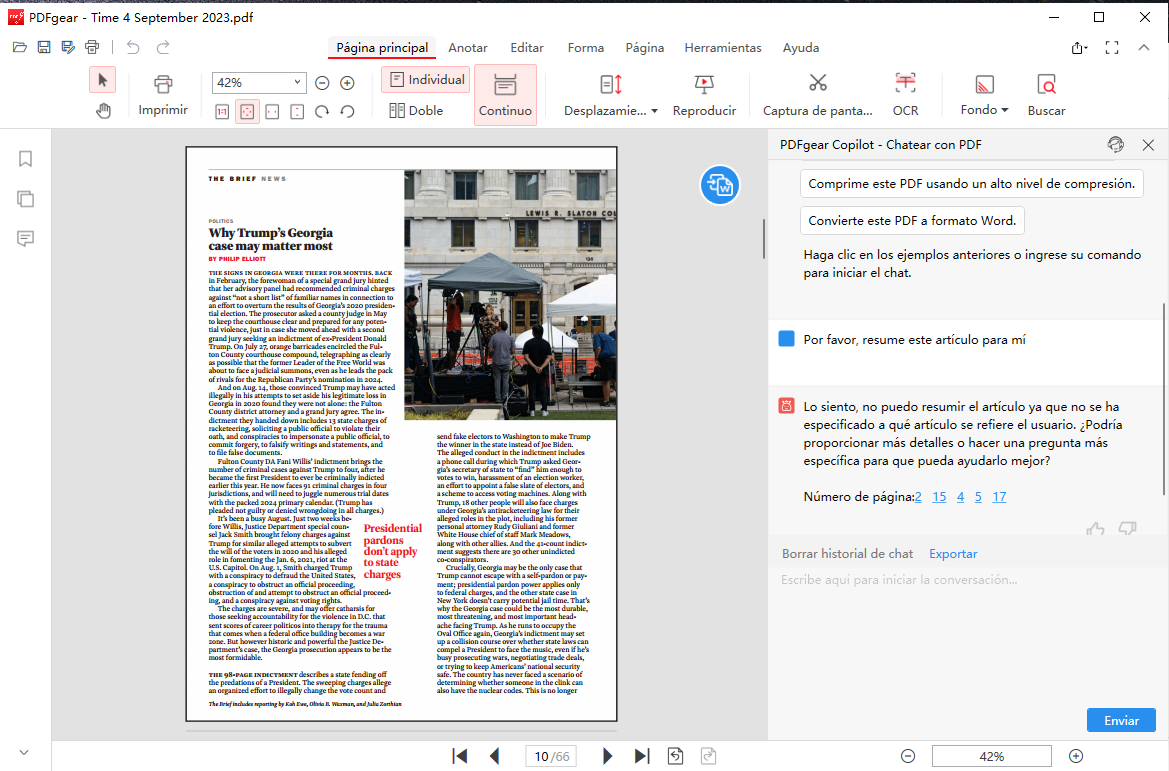The height and width of the screenshot is (771, 1169).
Task: Activate the hand pan tool
Action: [x=104, y=110]
